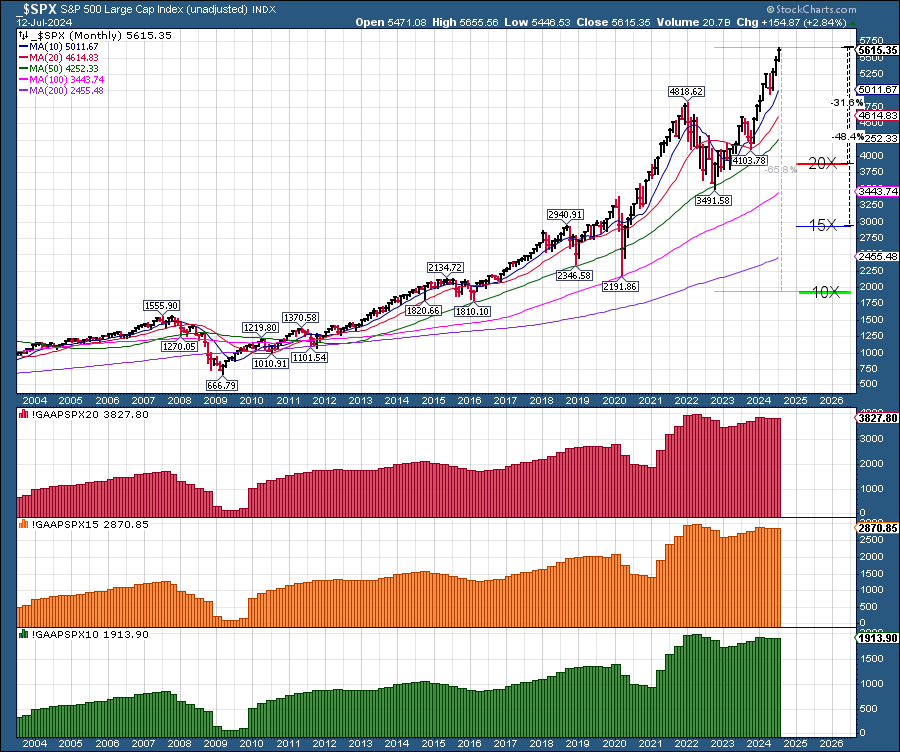This screenshot has height=752, width=900.
Task: Click the 2455.48 axis tag for MA(200)
Action: point(877,257)
